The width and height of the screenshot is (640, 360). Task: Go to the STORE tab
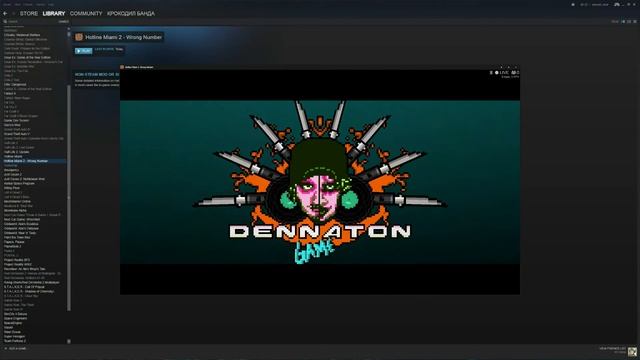pyautogui.click(x=29, y=13)
